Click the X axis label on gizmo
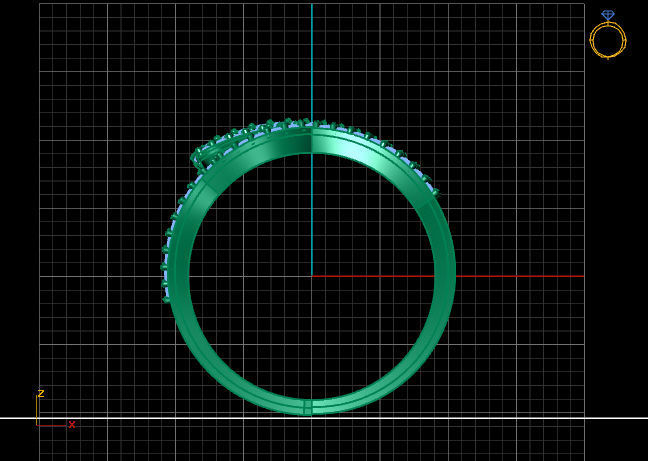 [x=72, y=424]
